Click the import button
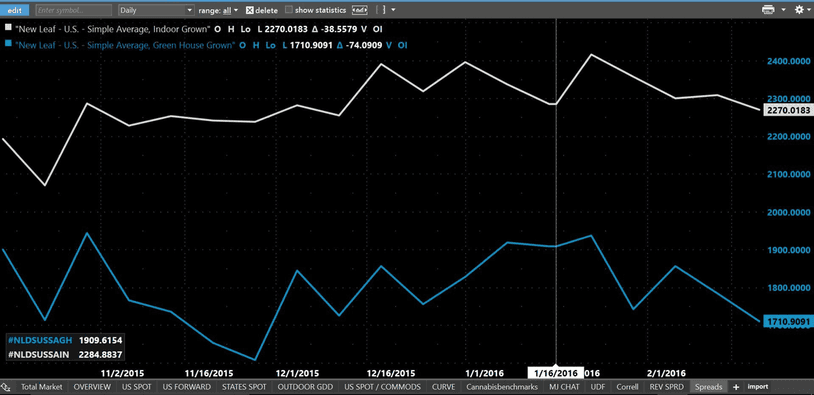The image size is (814, 395). coord(758,387)
